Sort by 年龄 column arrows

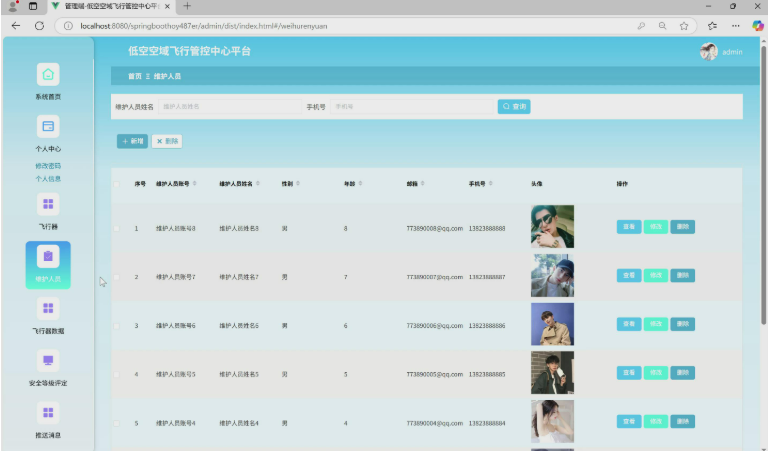(x=360, y=184)
